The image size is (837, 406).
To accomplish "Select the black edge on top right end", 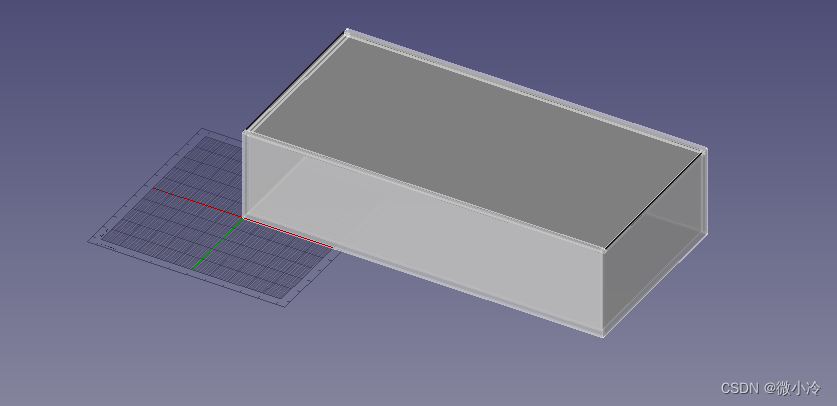I will pos(655,199).
